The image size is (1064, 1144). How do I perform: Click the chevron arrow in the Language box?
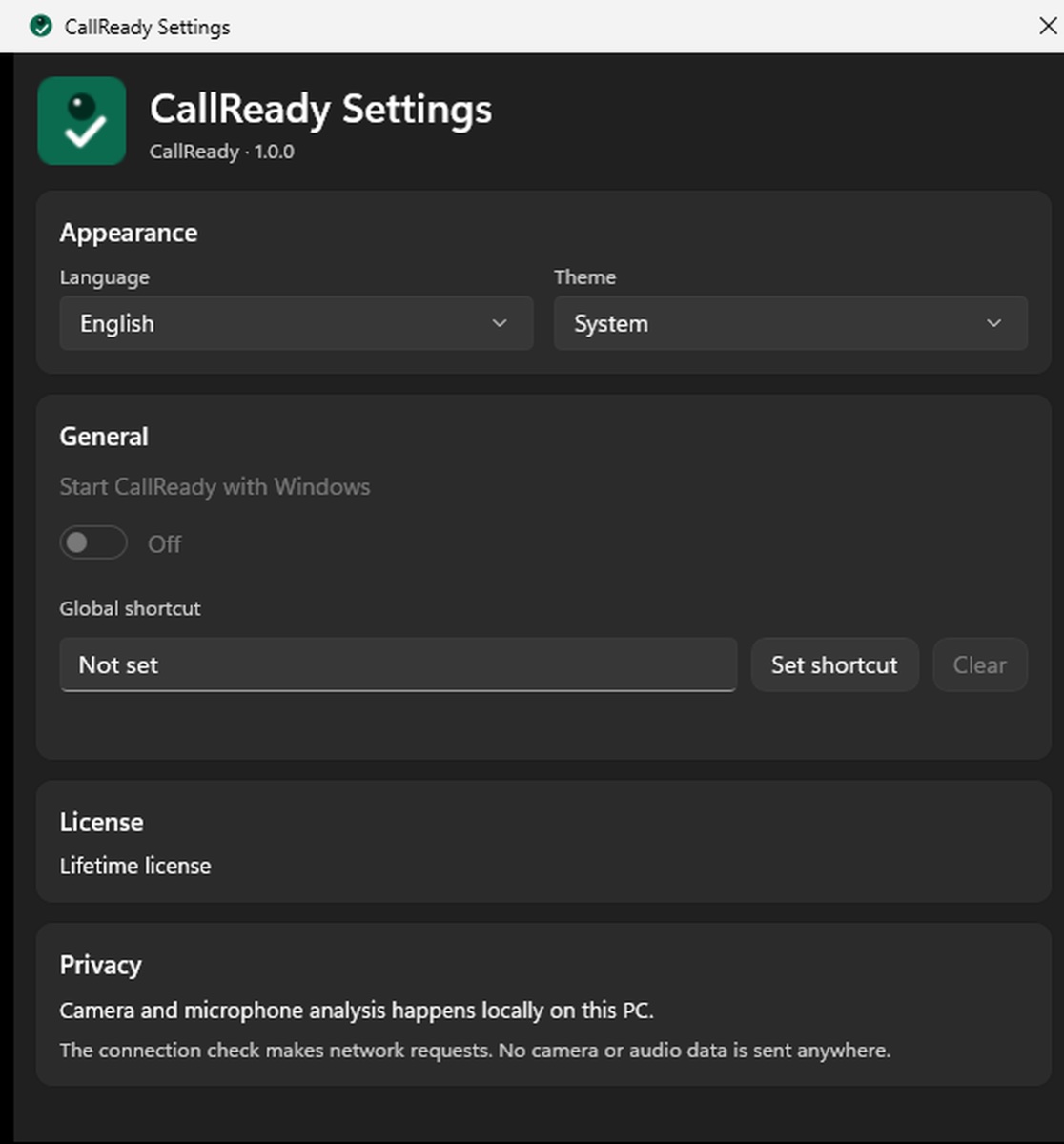point(500,323)
